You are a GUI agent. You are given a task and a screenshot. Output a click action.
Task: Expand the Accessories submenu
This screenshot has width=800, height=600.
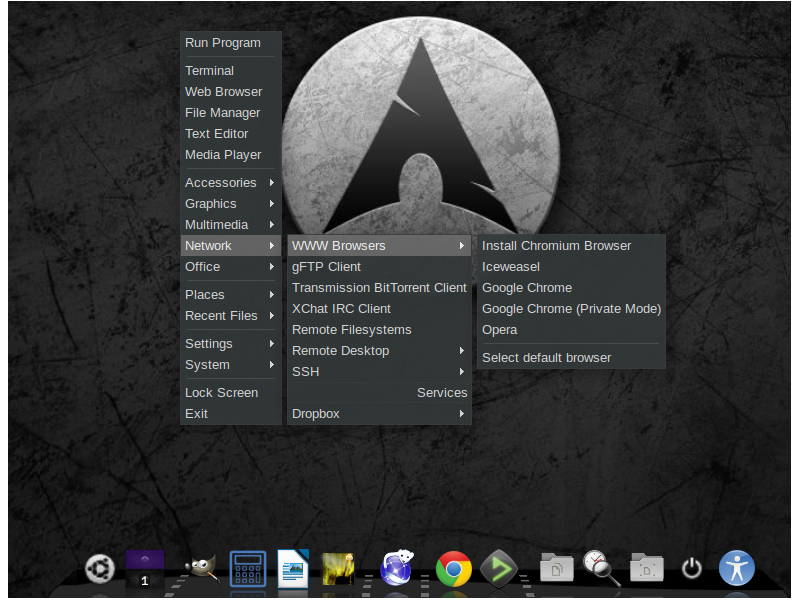231,182
